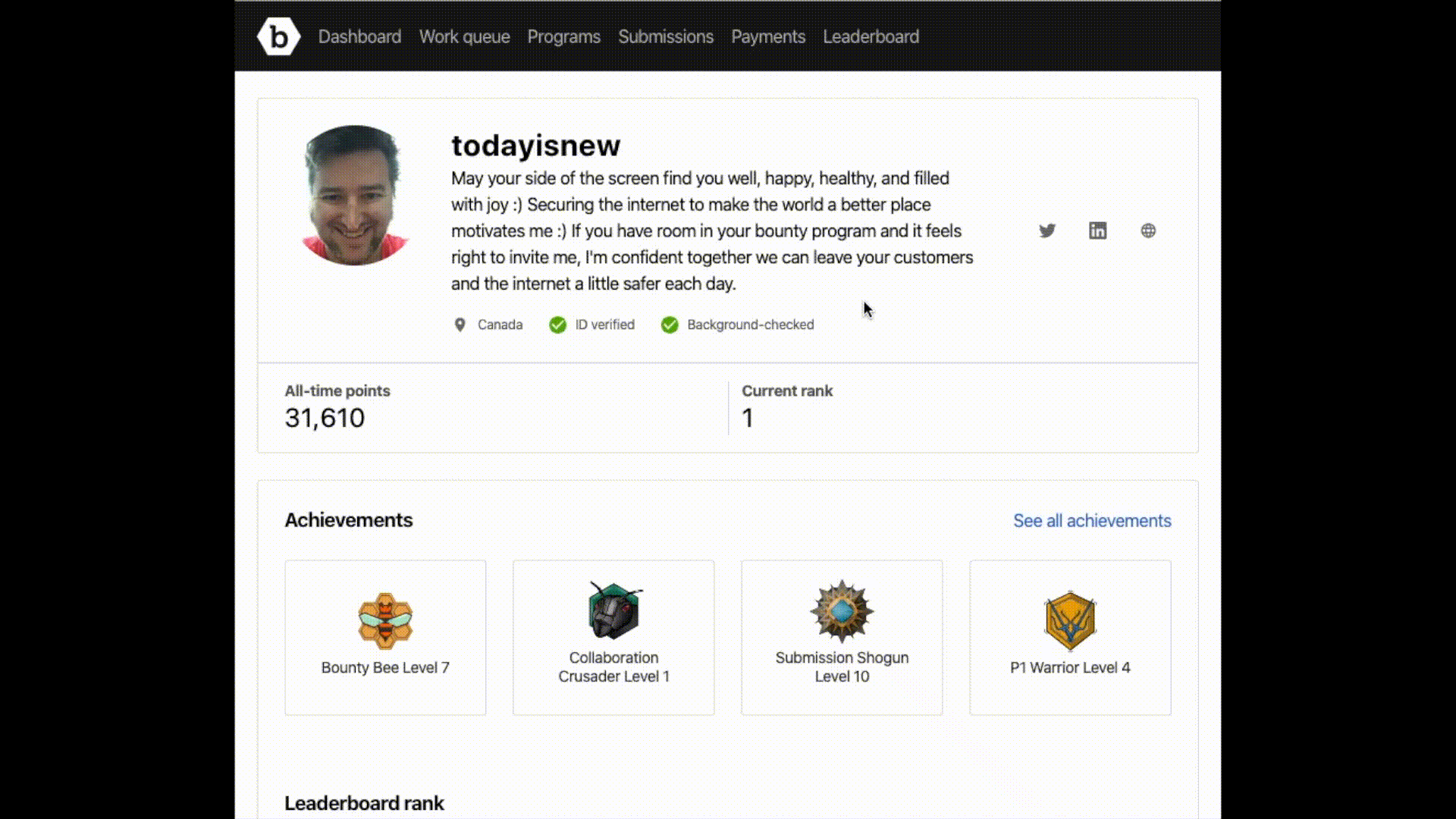Click the Background-checked green checkmark
This screenshot has height=819, width=1456.
(670, 325)
